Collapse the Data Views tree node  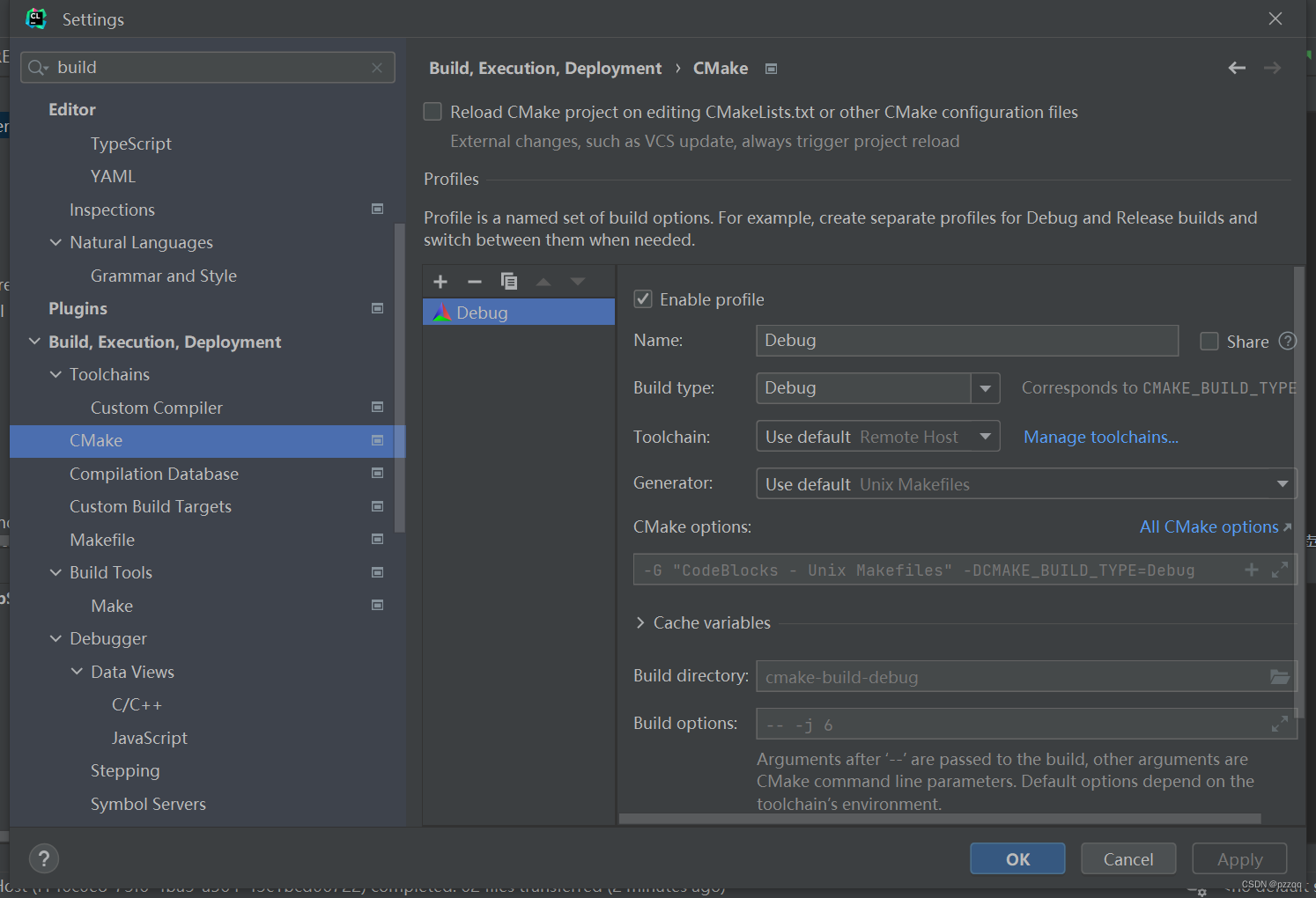click(x=77, y=672)
